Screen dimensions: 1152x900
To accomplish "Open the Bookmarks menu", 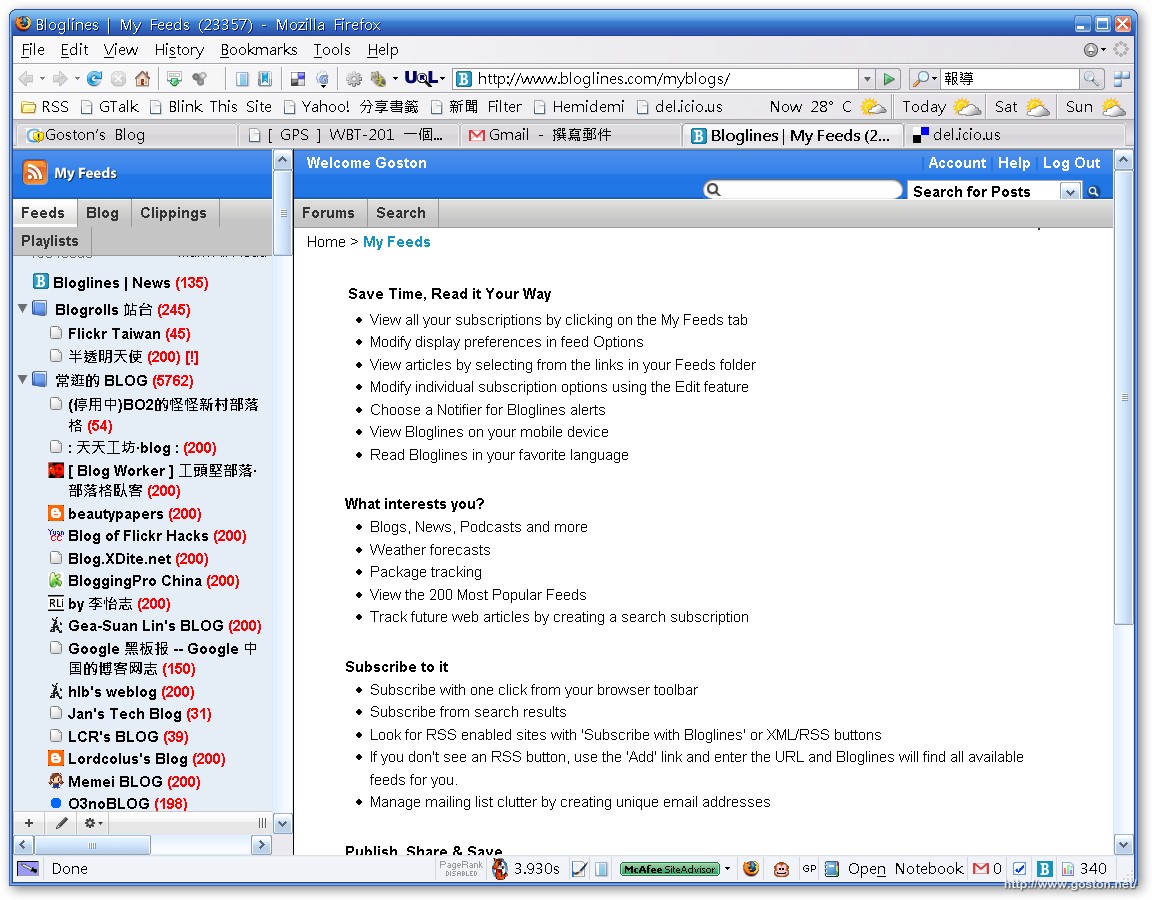I will coord(259,49).
